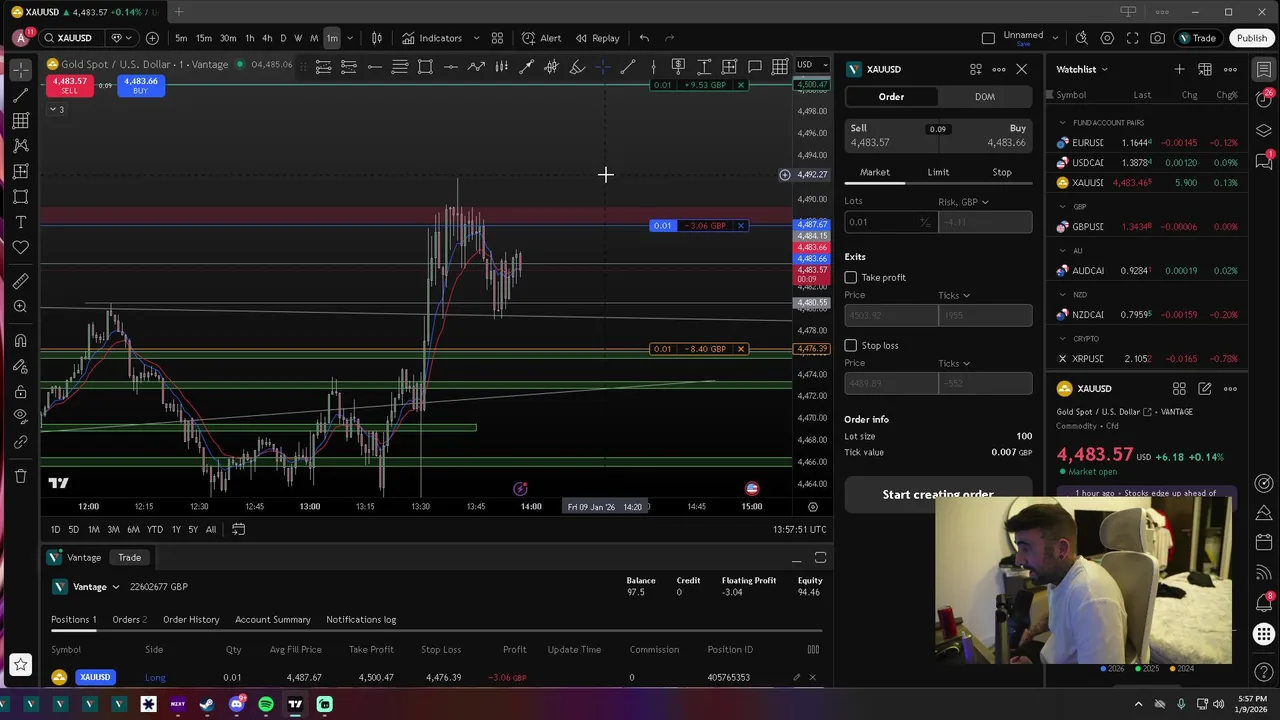The image size is (1280, 720).
Task: Open the Notifications log tab
Action: click(361, 620)
